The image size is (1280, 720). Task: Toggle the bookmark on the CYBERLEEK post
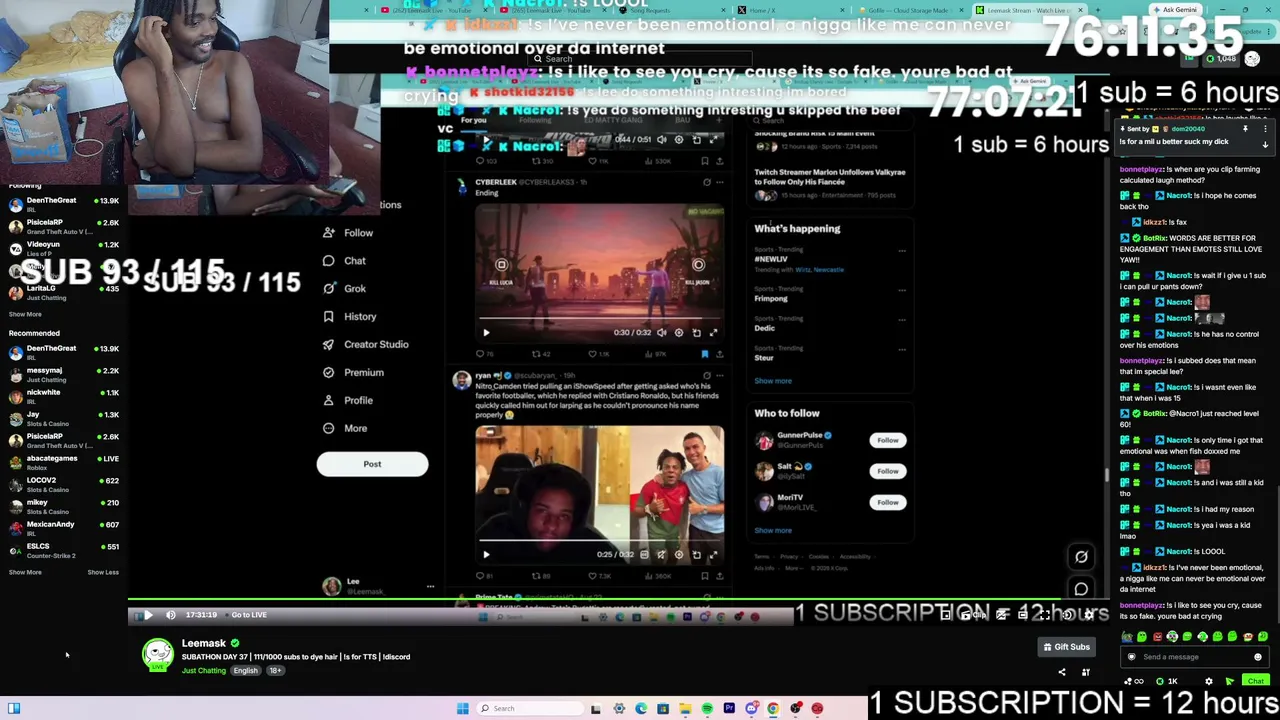(704, 354)
